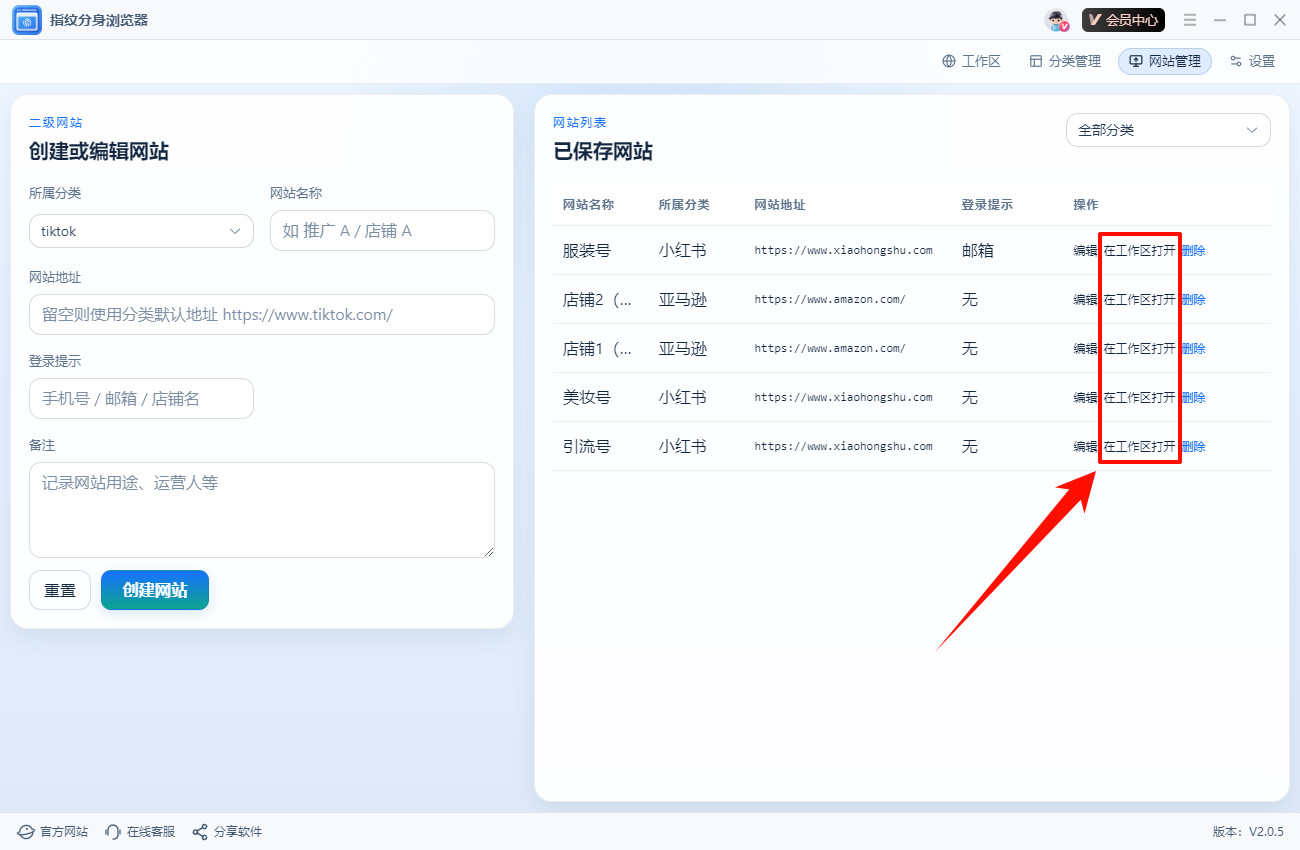Open 引流号 in the workspace

click(x=1139, y=446)
